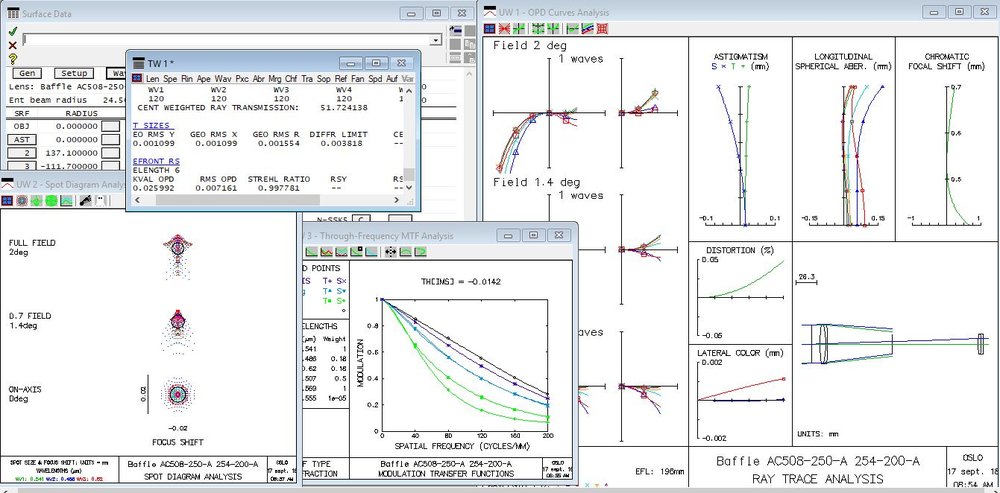The width and height of the screenshot is (1000, 493).
Task: Open the Spd menu in TW 1
Action: pyautogui.click(x=375, y=78)
